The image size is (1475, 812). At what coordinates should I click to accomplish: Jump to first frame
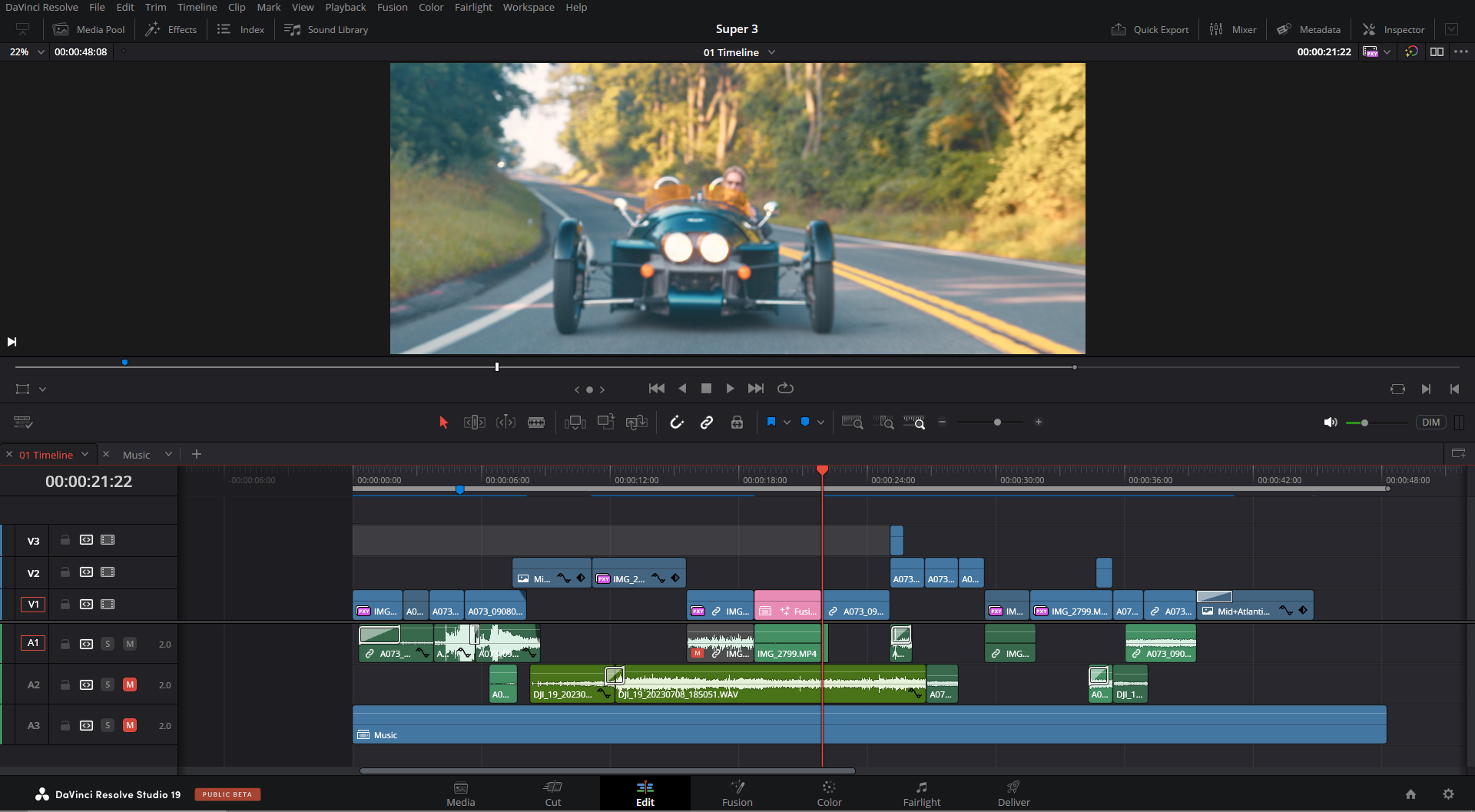(x=657, y=389)
